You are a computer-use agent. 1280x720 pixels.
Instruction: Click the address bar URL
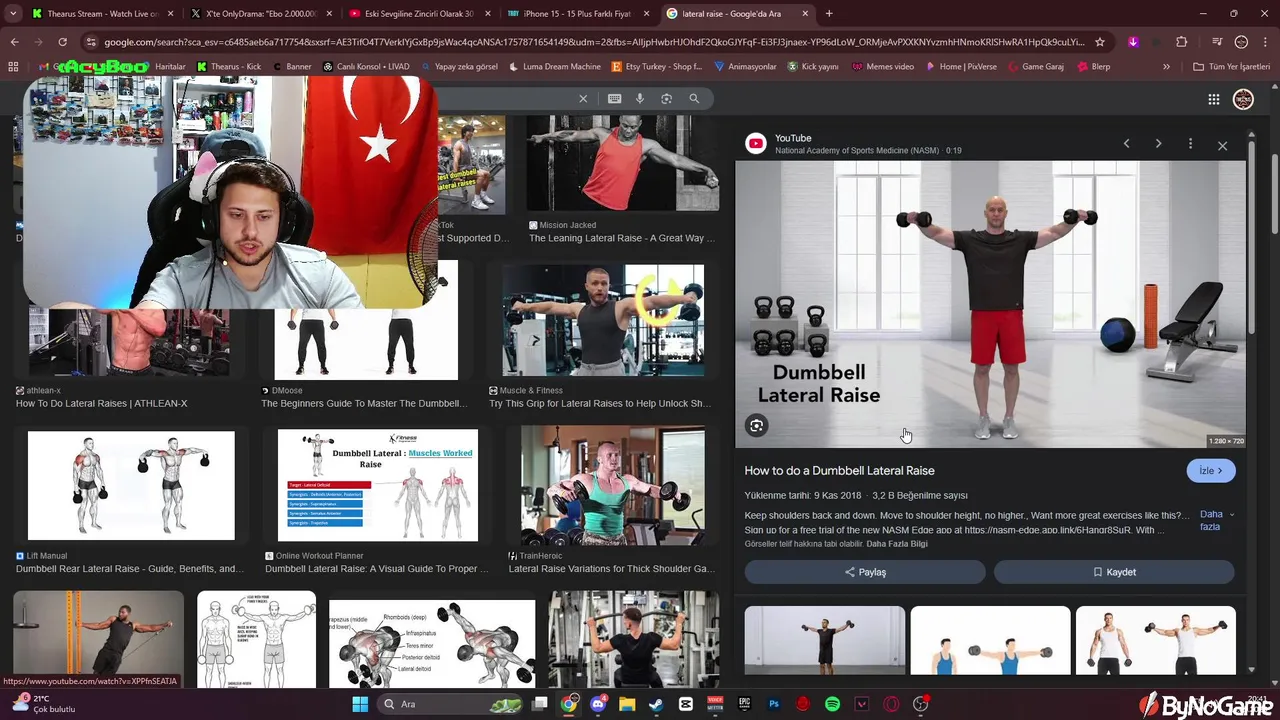[x=594, y=42]
